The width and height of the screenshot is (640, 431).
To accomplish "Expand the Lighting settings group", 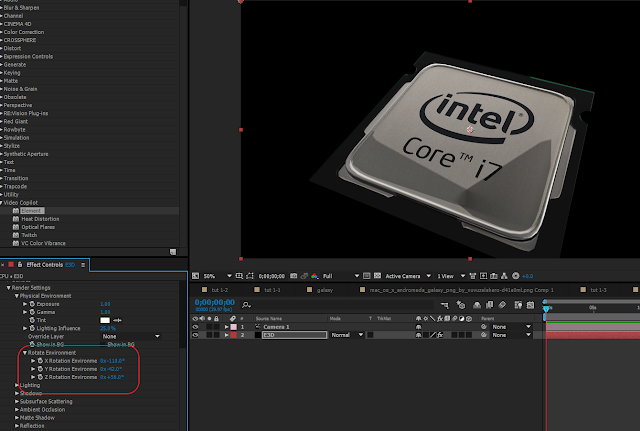I will pyautogui.click(x=17, y=385).
